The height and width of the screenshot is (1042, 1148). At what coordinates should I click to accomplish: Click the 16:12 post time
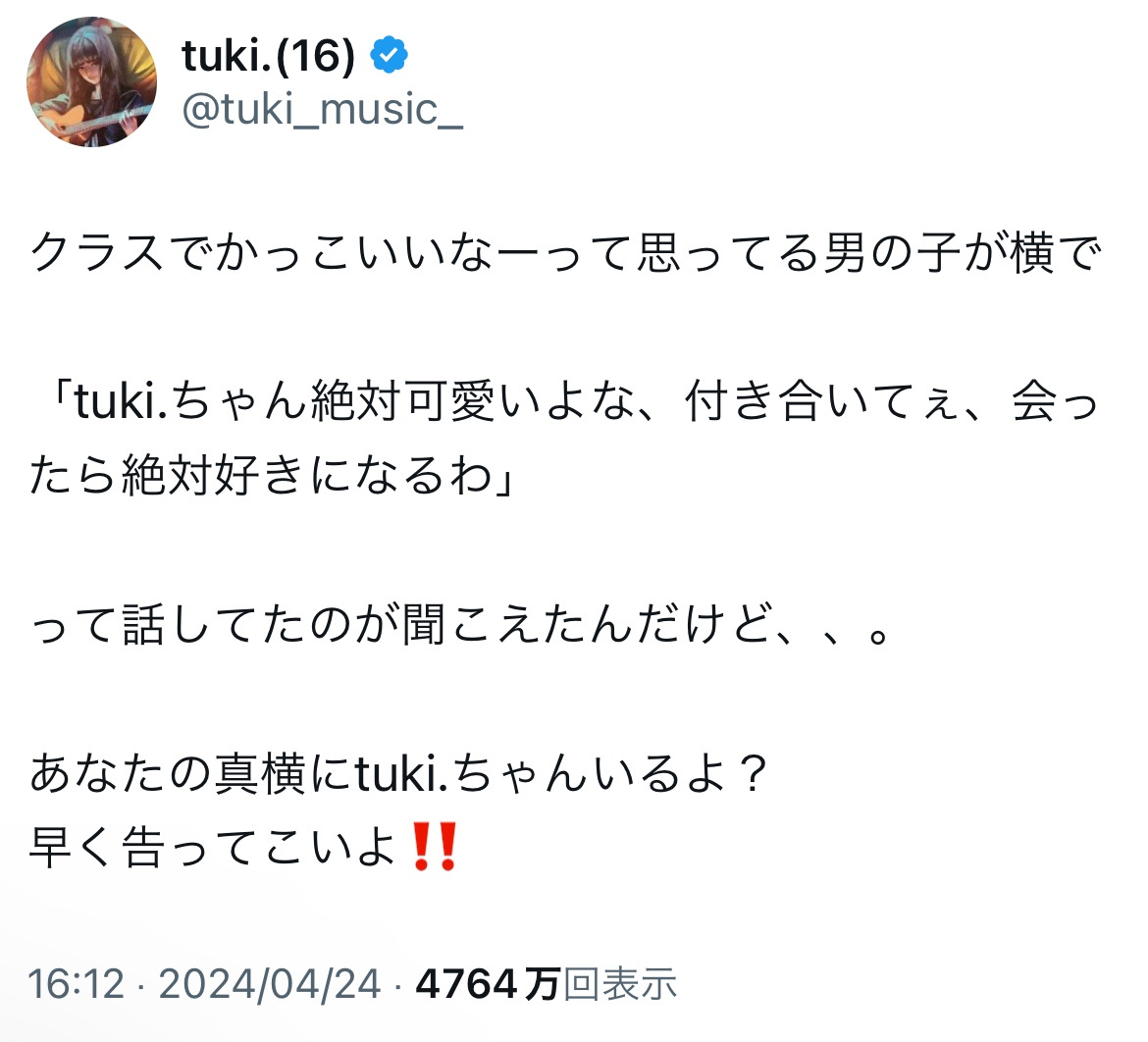(x=76, y=983)
